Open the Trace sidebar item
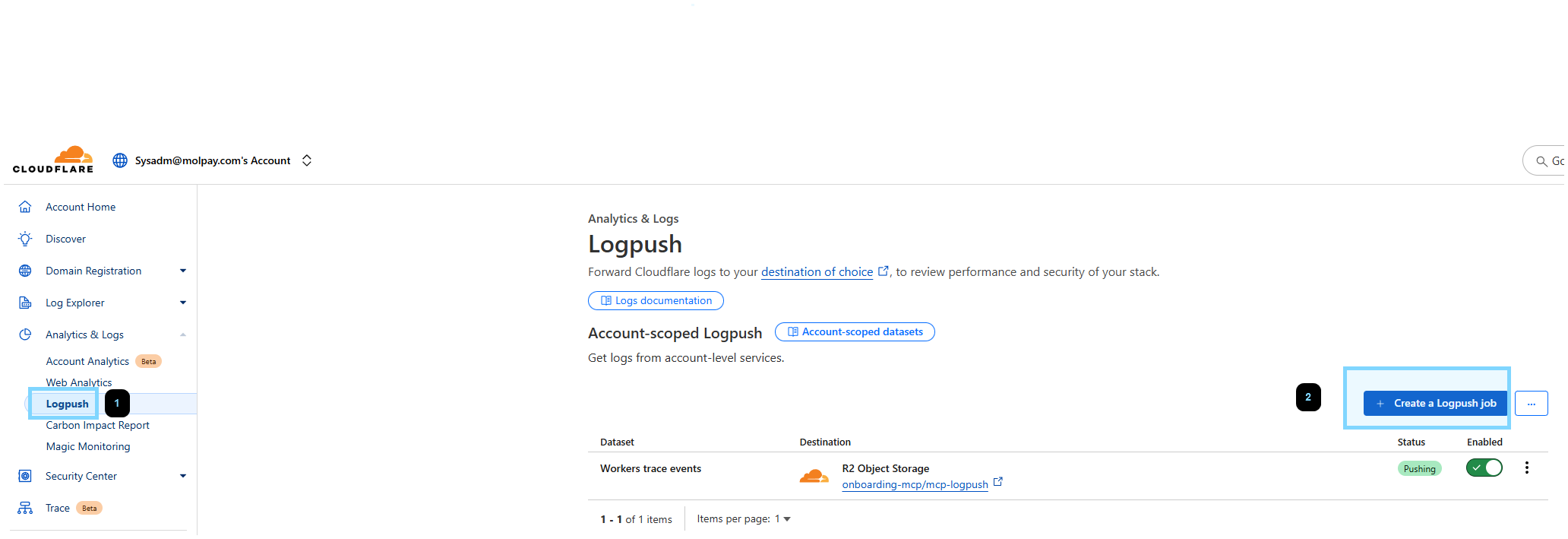This screenshot has height=539, width=1568. [x=58, y=508]
